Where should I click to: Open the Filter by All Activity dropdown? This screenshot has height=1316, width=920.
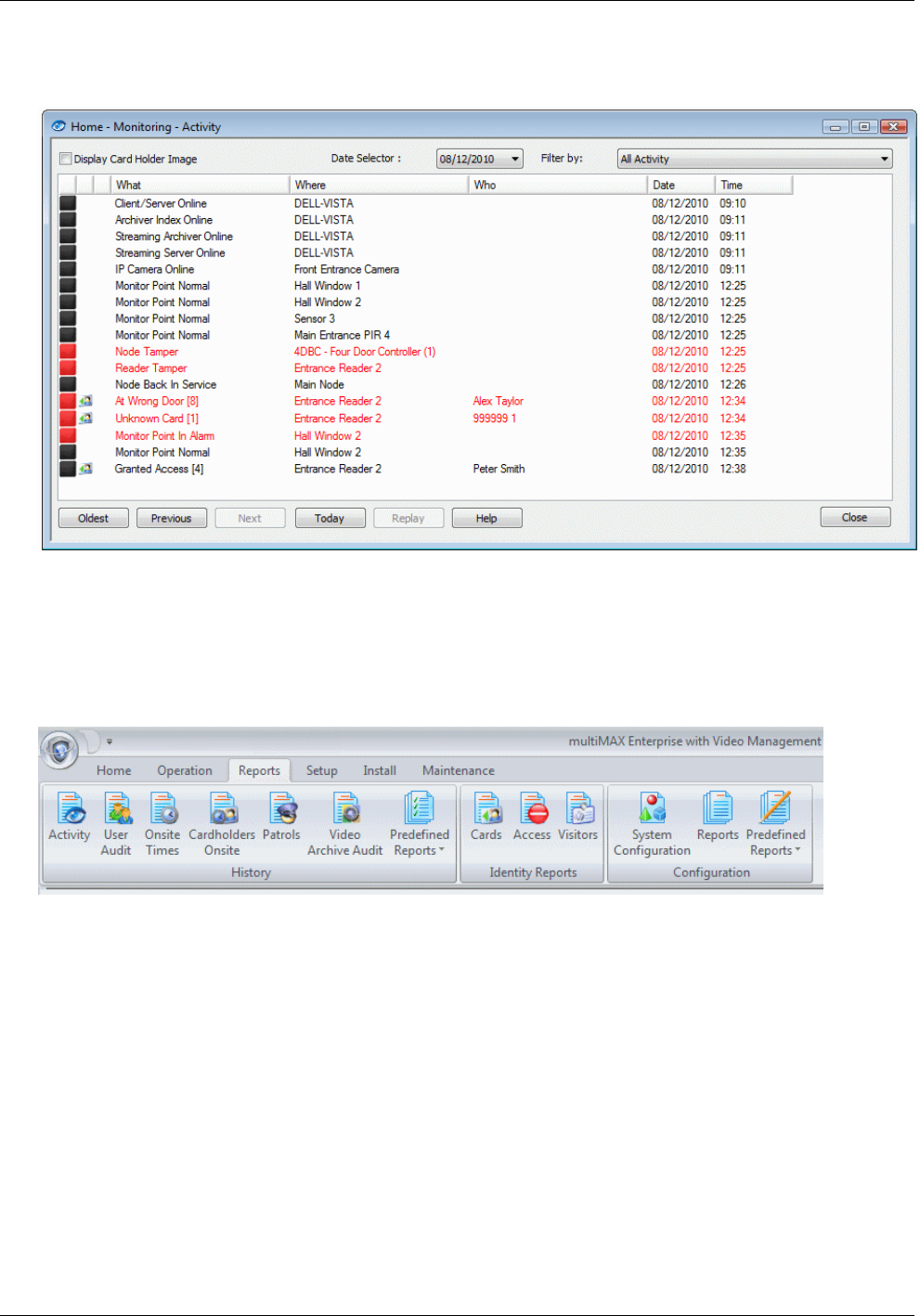coord(755,159)
